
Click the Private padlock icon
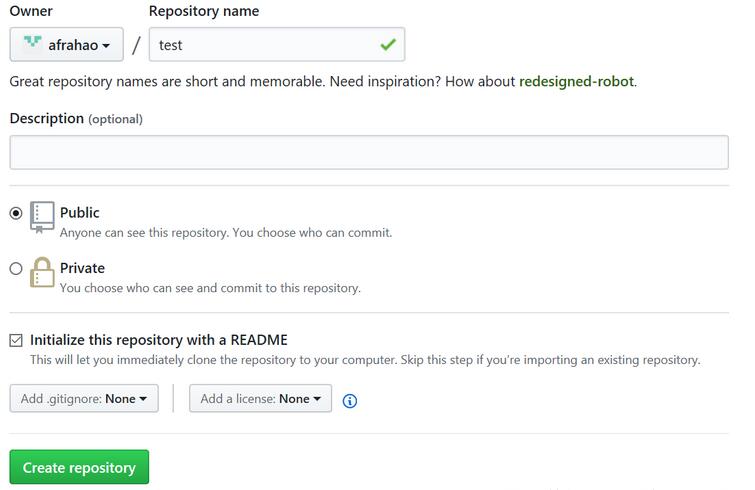42,272
